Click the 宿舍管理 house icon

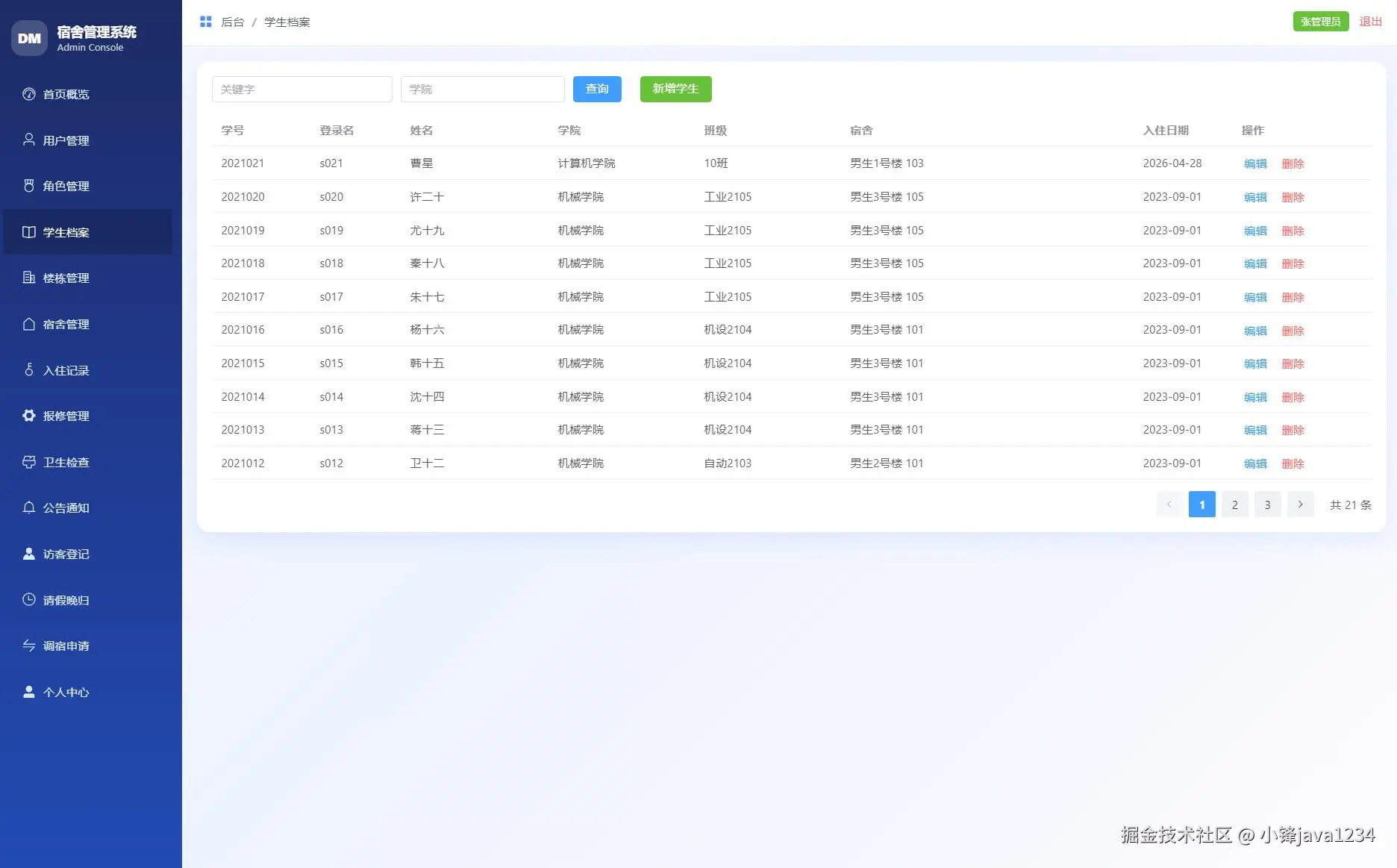[x=29, y=324]
